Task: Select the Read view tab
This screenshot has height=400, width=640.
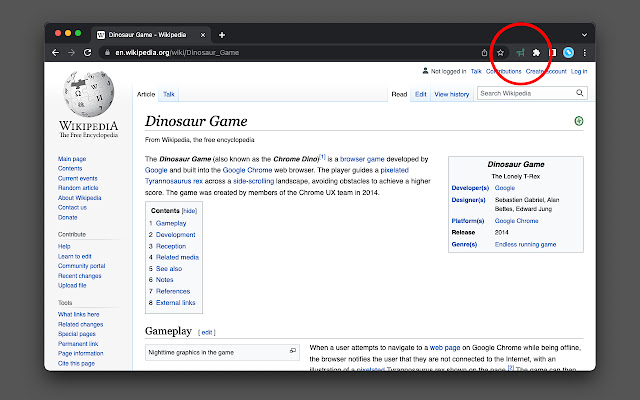Action: 399,94
